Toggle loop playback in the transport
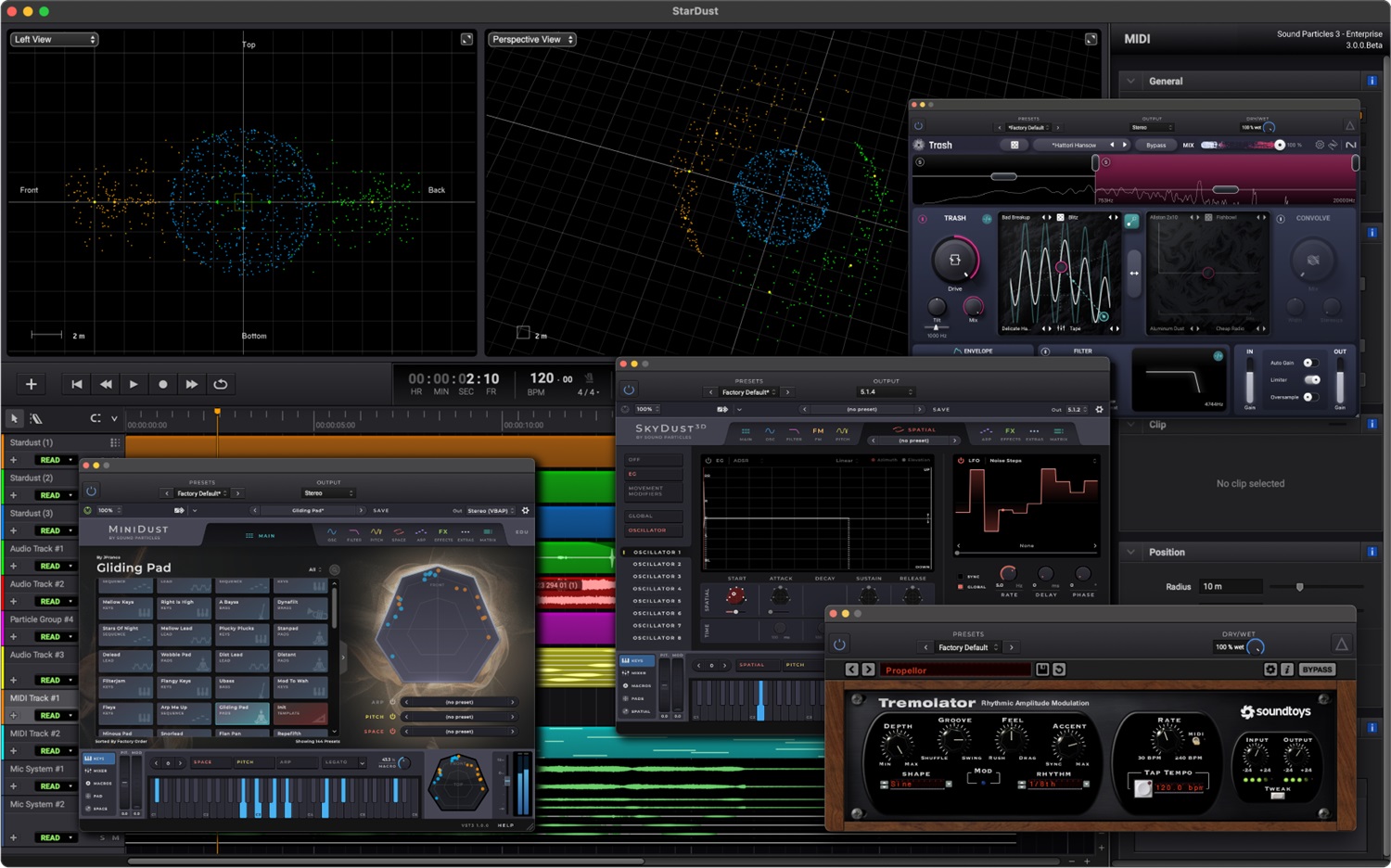The image size is (1391, 868). 221,384
